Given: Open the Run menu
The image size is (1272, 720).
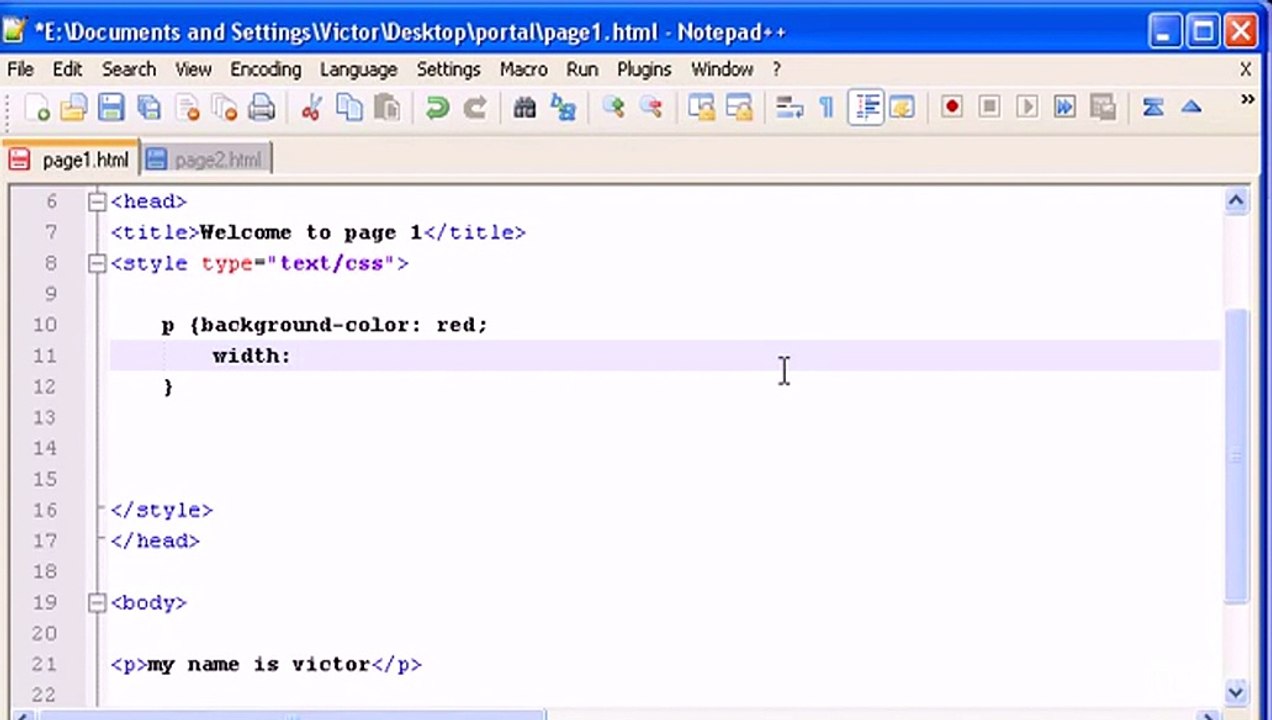Looking at the screenshot, I should [x=582, y=69].
